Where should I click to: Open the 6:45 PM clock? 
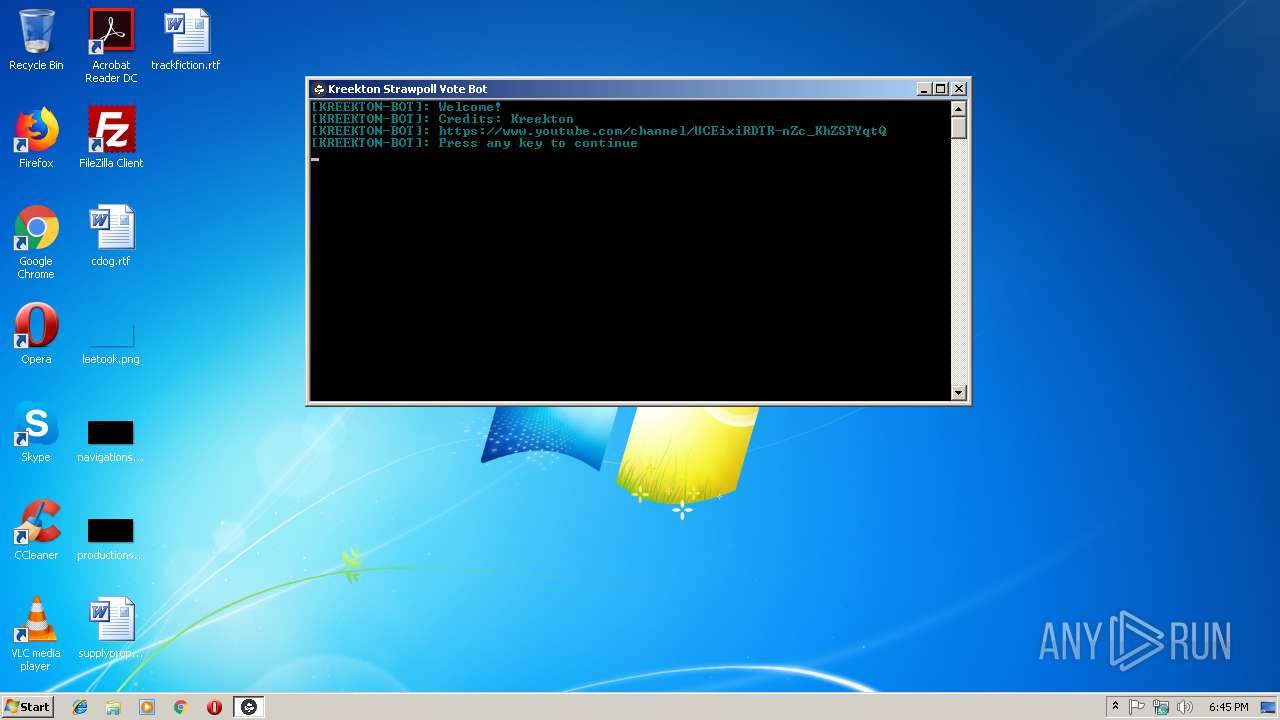[x=1228, y=707]
